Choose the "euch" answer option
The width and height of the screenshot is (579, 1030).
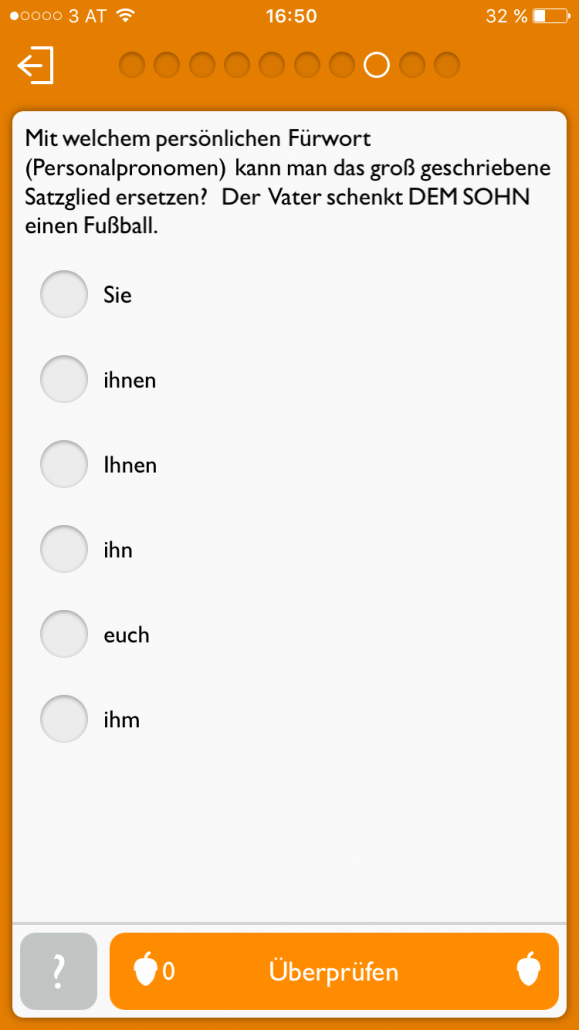click(64, 634)
